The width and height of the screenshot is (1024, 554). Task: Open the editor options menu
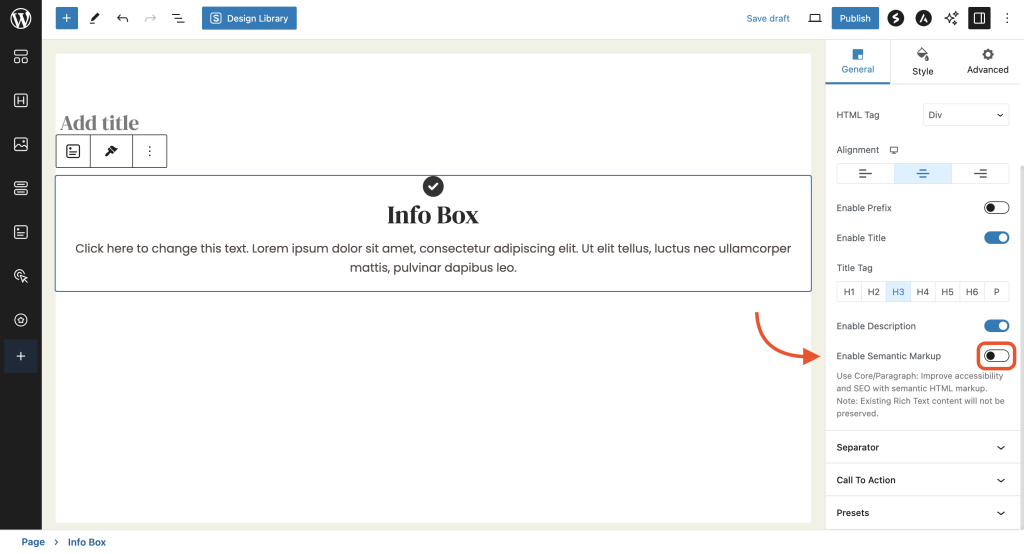click(x=1007, y=18)
